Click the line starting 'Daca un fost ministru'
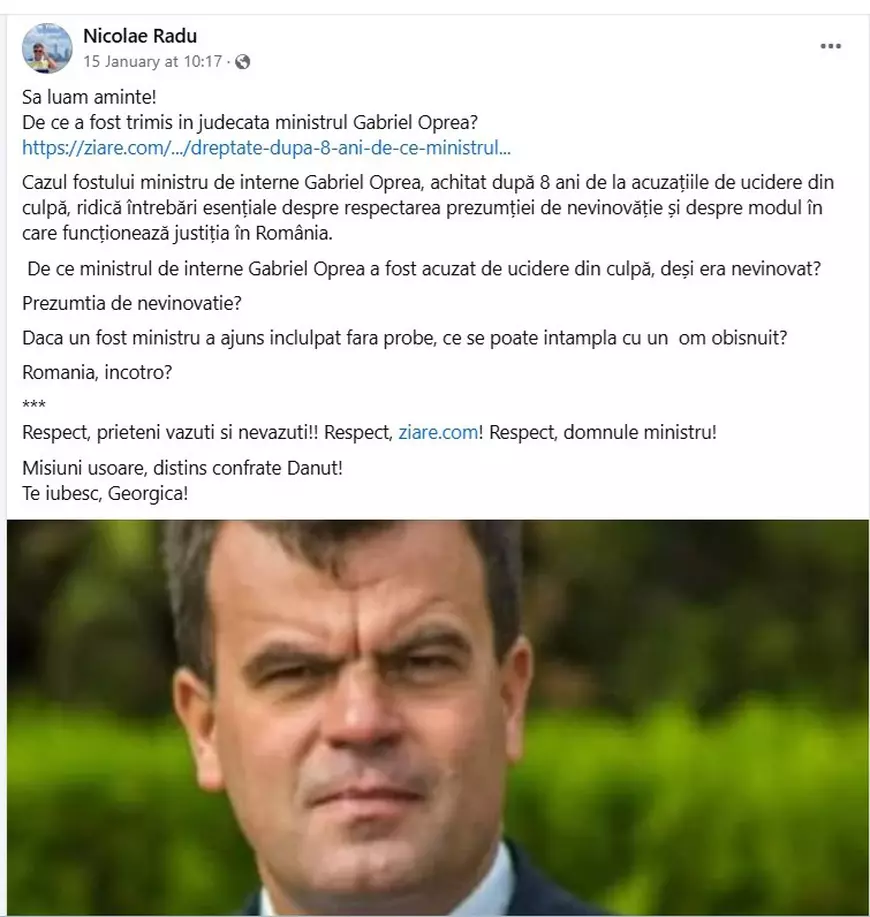 [x=405, y=338]
